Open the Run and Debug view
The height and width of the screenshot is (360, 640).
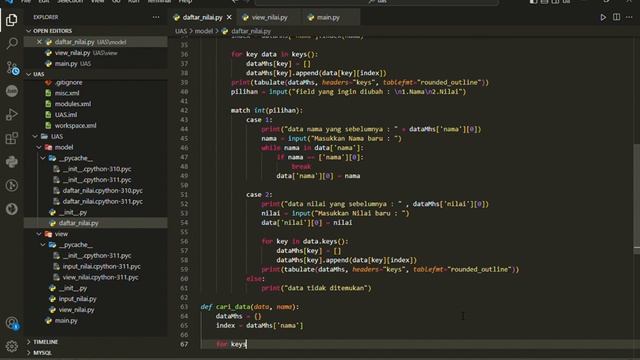click(x=11, y=115)
